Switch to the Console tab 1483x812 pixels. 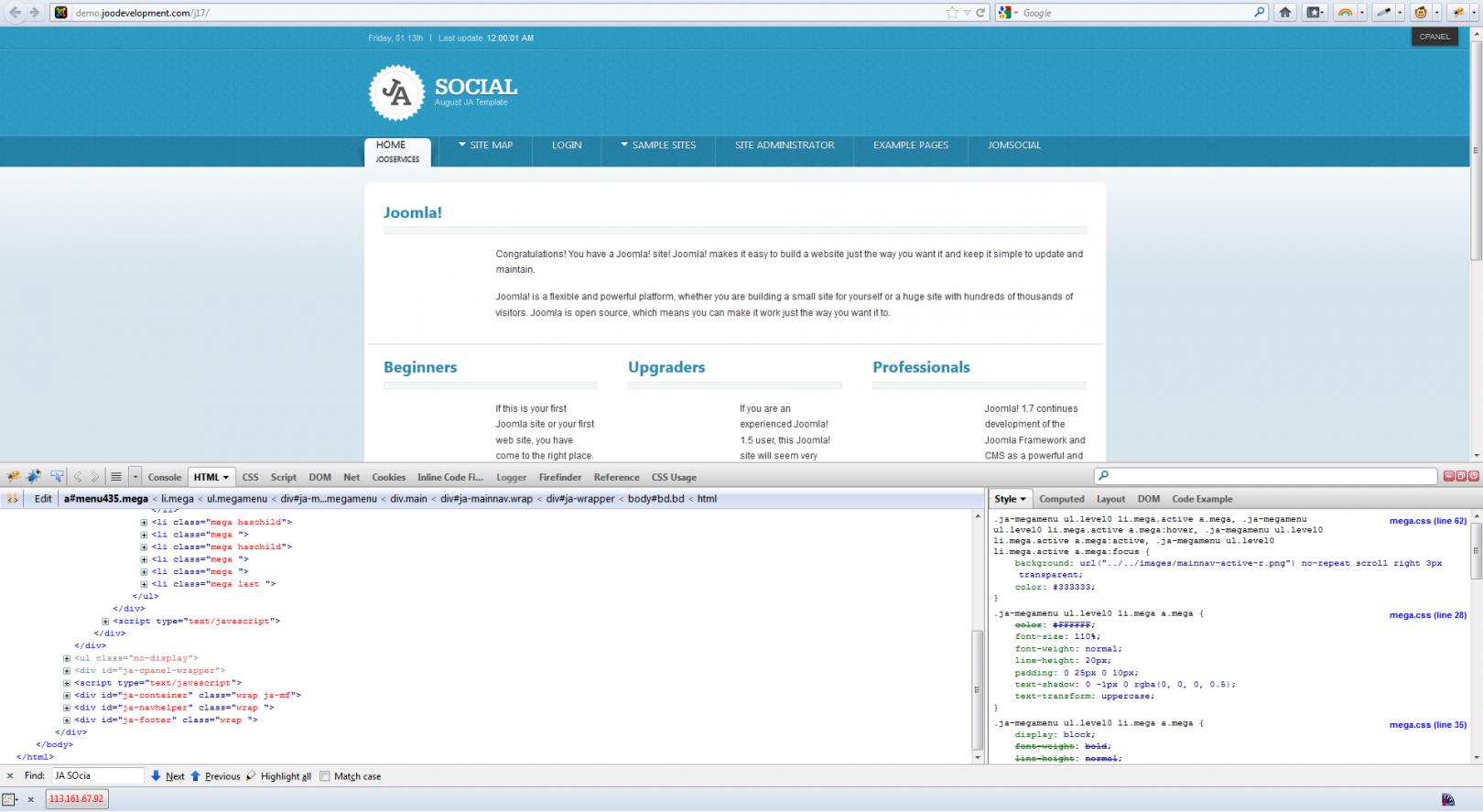point(165,477)
